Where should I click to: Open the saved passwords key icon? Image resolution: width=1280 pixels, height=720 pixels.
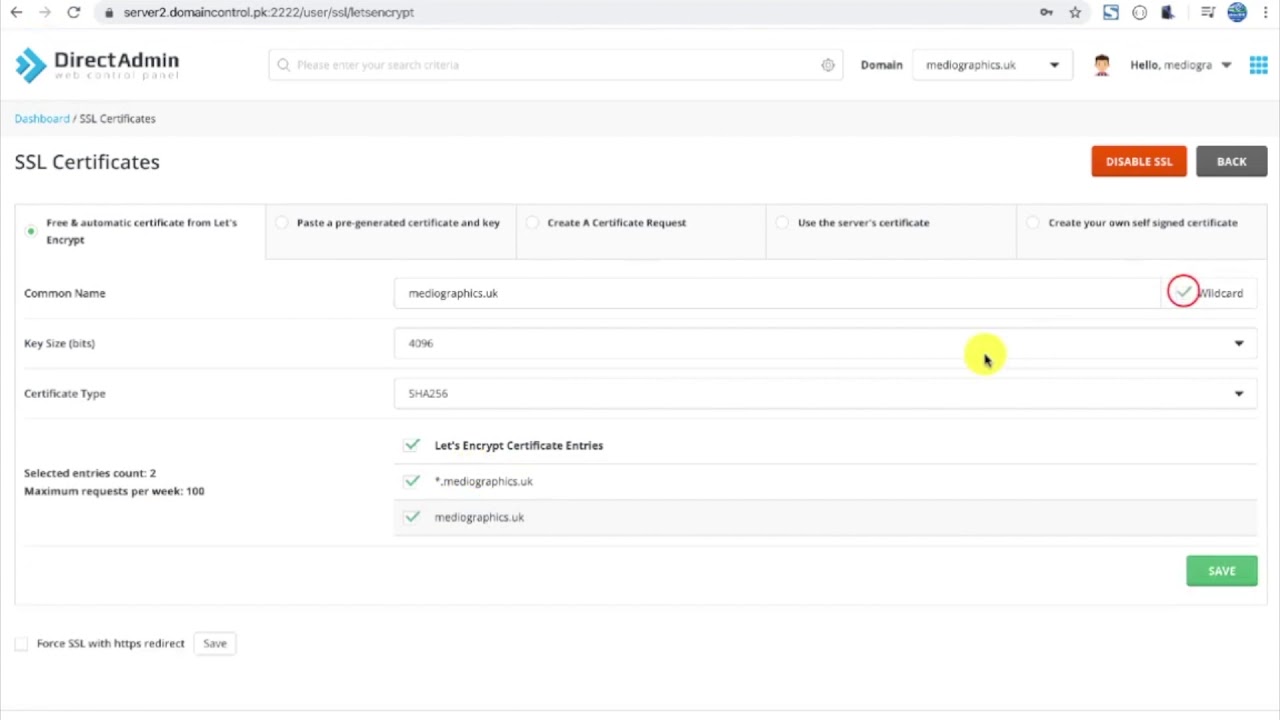1046,12
